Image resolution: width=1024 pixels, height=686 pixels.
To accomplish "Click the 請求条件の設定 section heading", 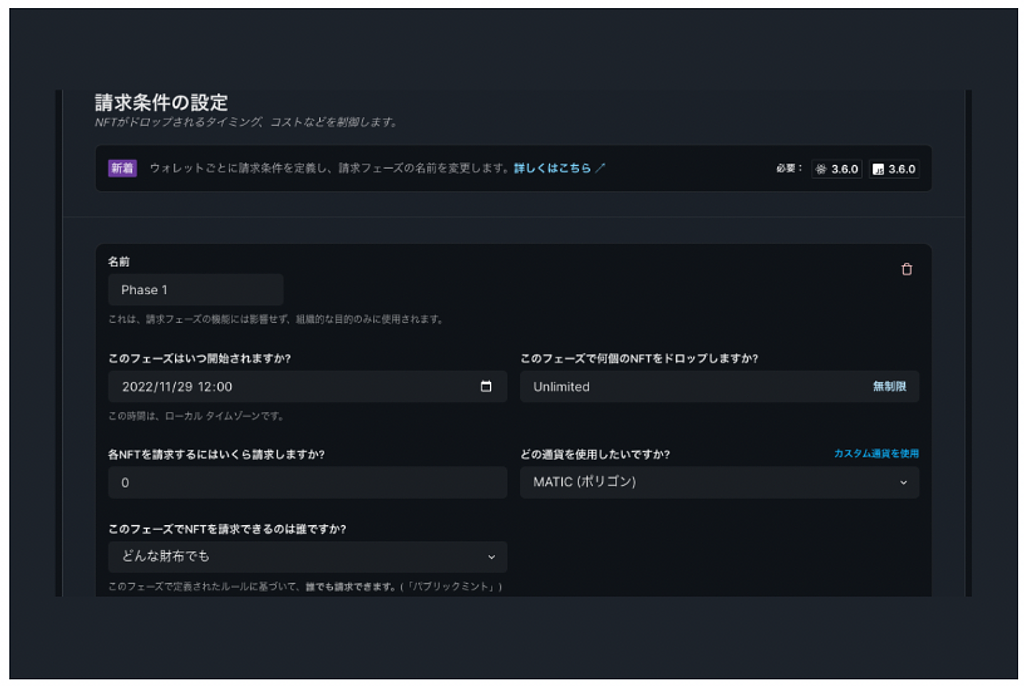I will (161, 102).
